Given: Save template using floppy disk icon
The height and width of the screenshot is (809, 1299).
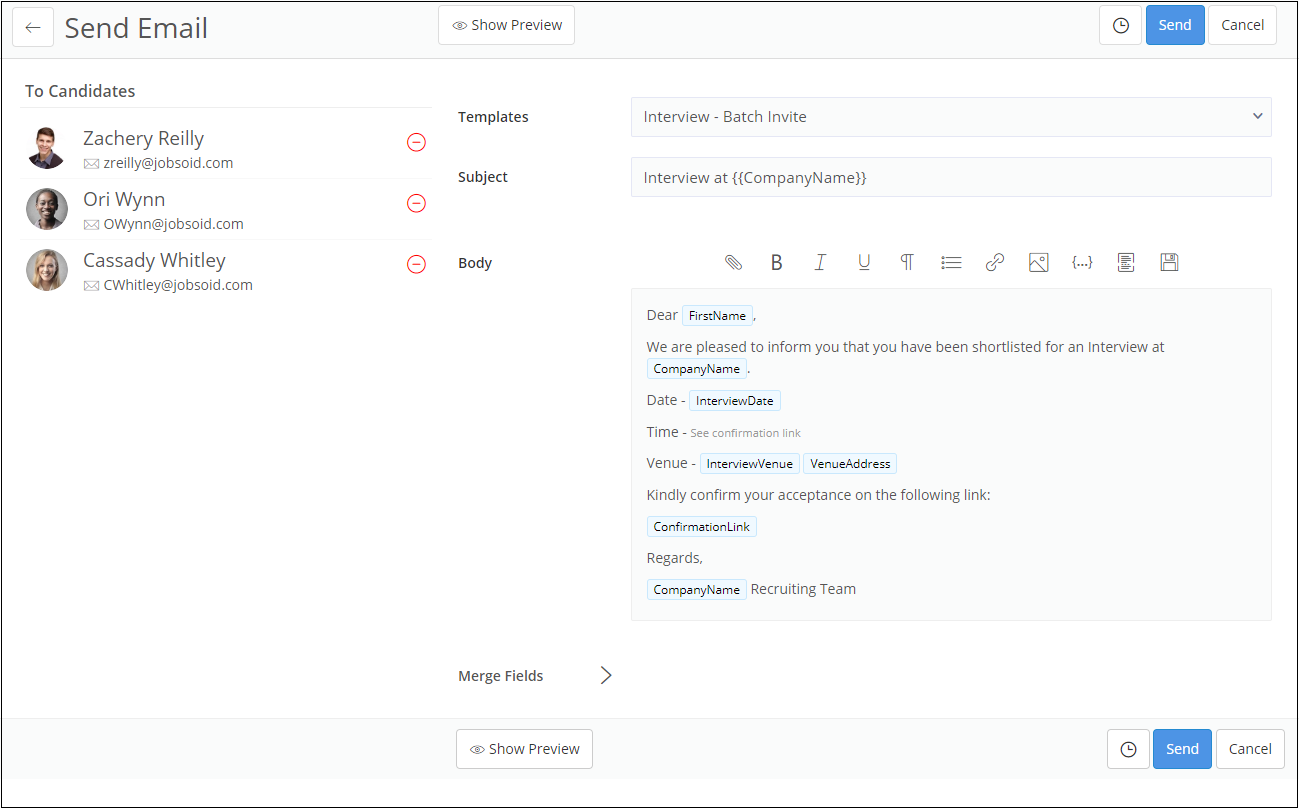Looking at the screenshot, I should click(x=1169, y=262).
